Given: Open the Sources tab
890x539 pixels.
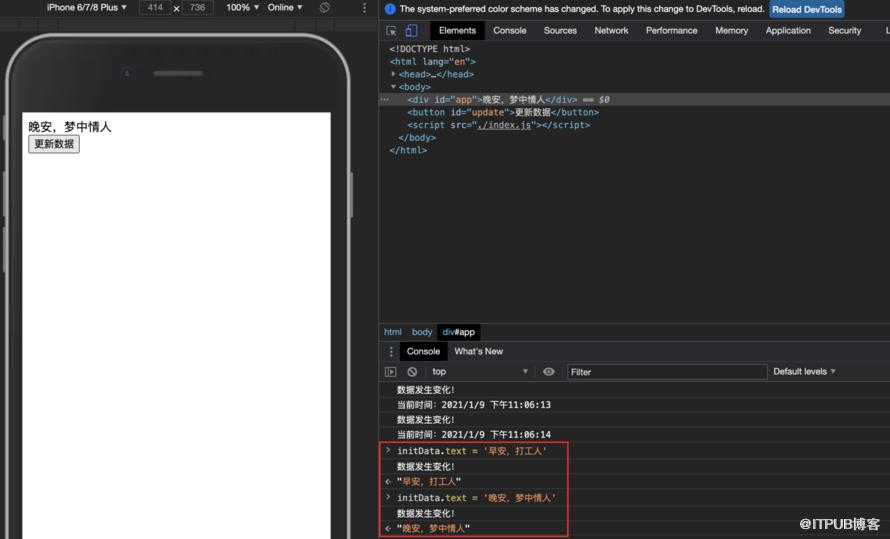Looking at the screenshot, I should [x=560, y=31].
